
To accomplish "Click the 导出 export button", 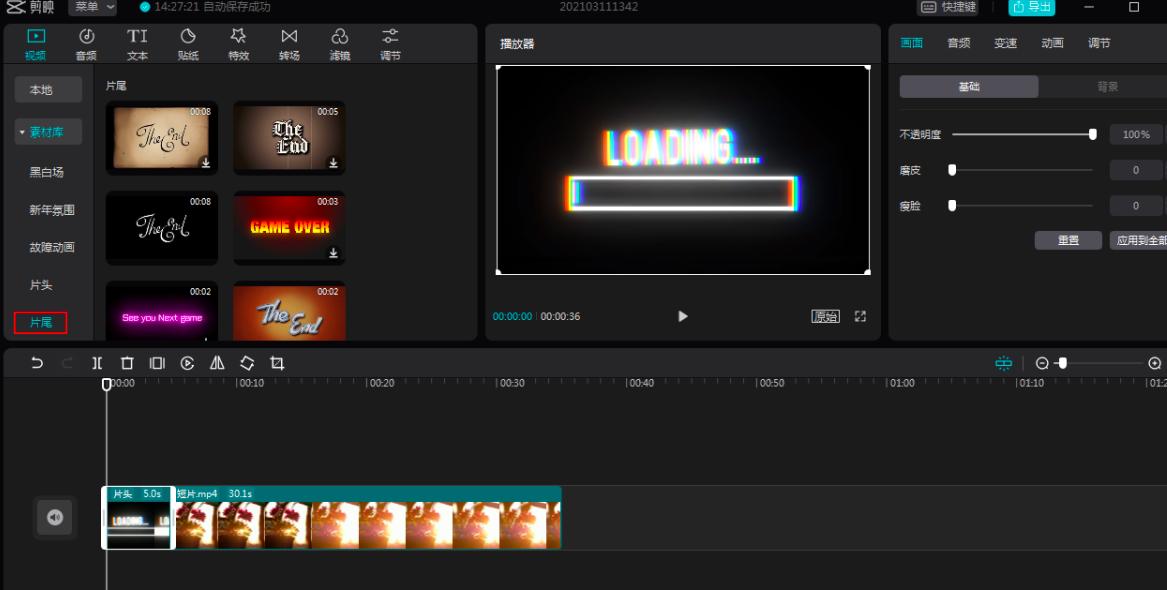I will 1031,7.
